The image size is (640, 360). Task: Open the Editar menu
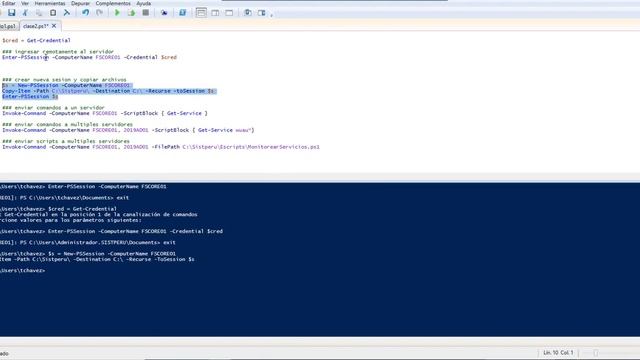tap(9, 3)
